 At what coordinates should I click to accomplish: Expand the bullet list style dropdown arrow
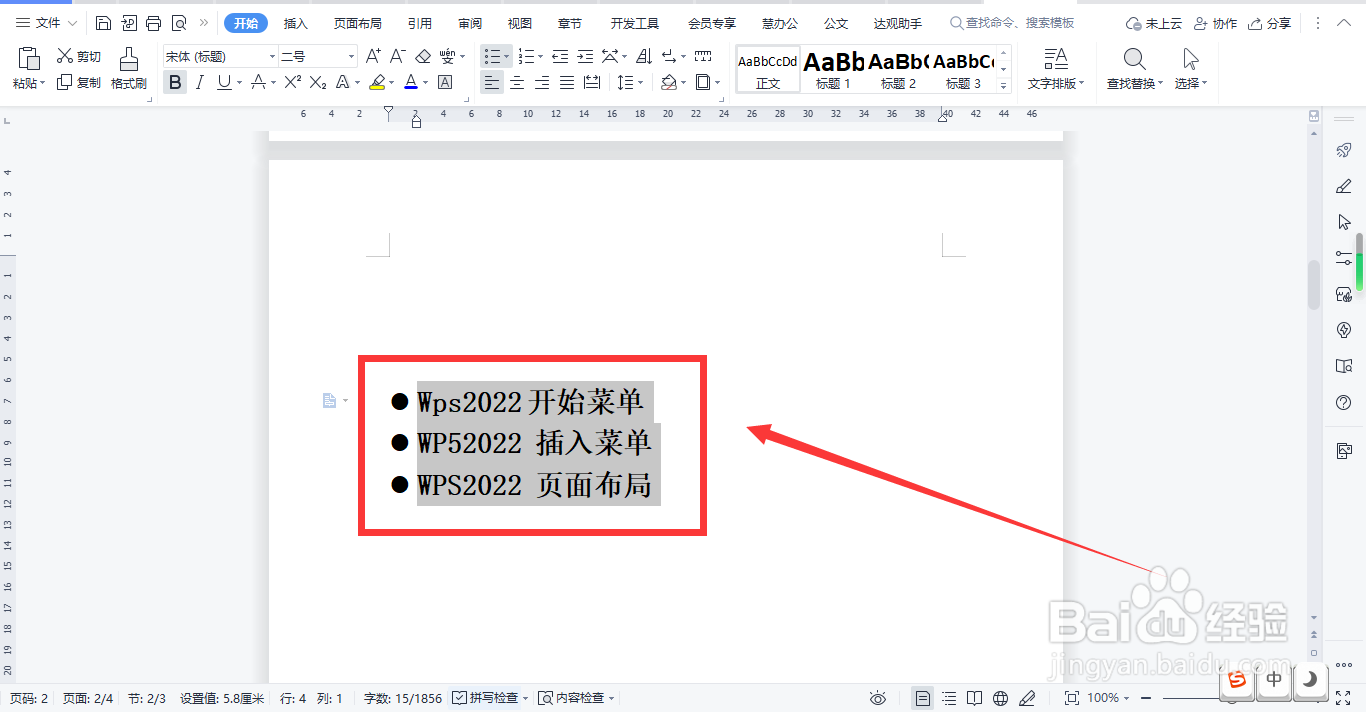pos(507,57)
